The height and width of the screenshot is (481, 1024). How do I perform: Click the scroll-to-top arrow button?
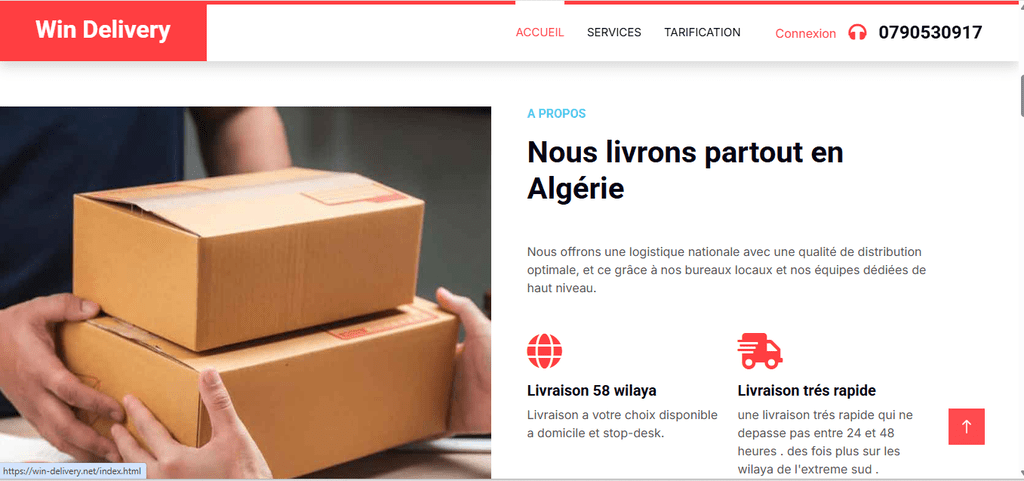[966, 427]
